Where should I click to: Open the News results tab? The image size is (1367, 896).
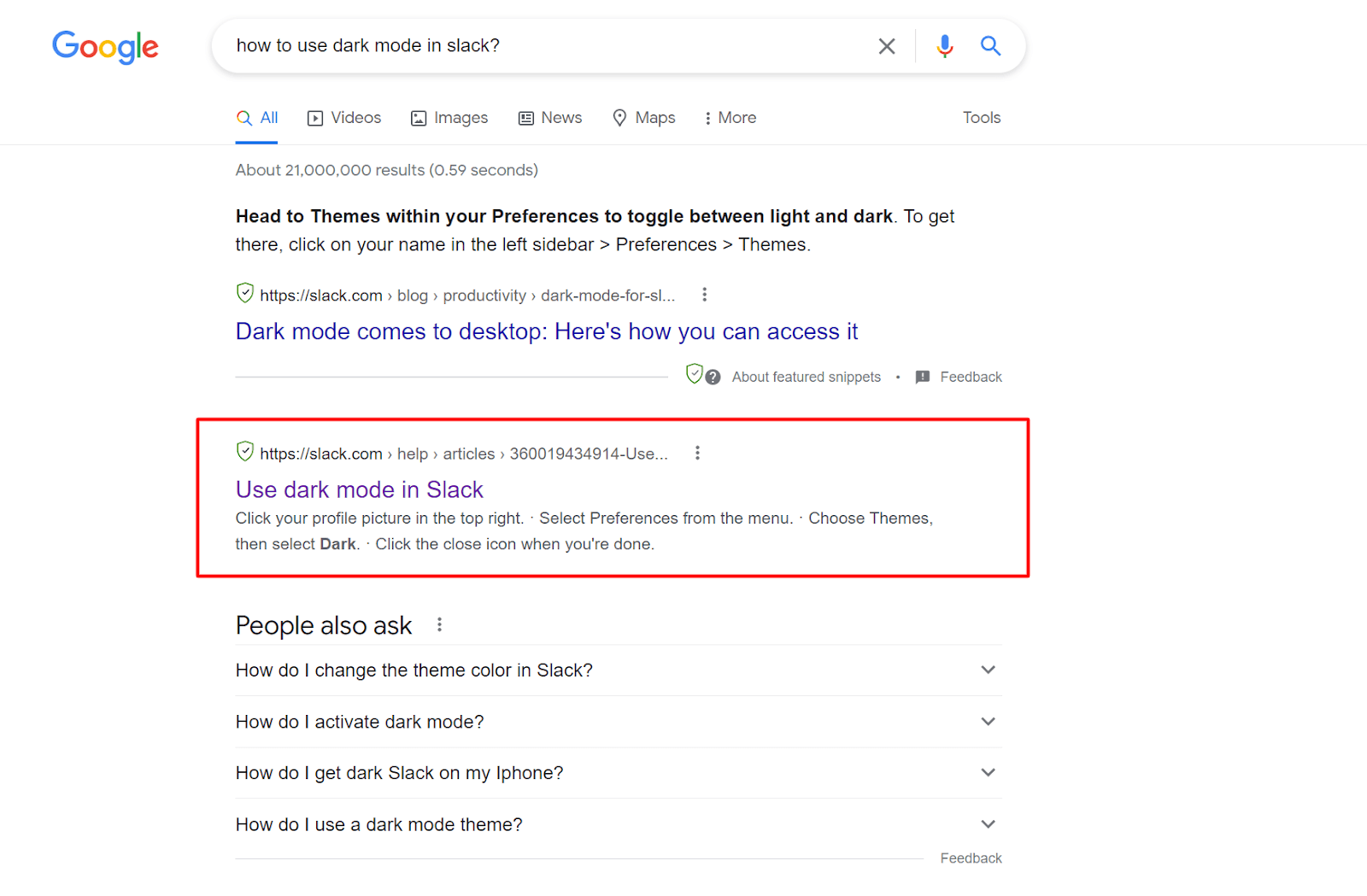550,118
